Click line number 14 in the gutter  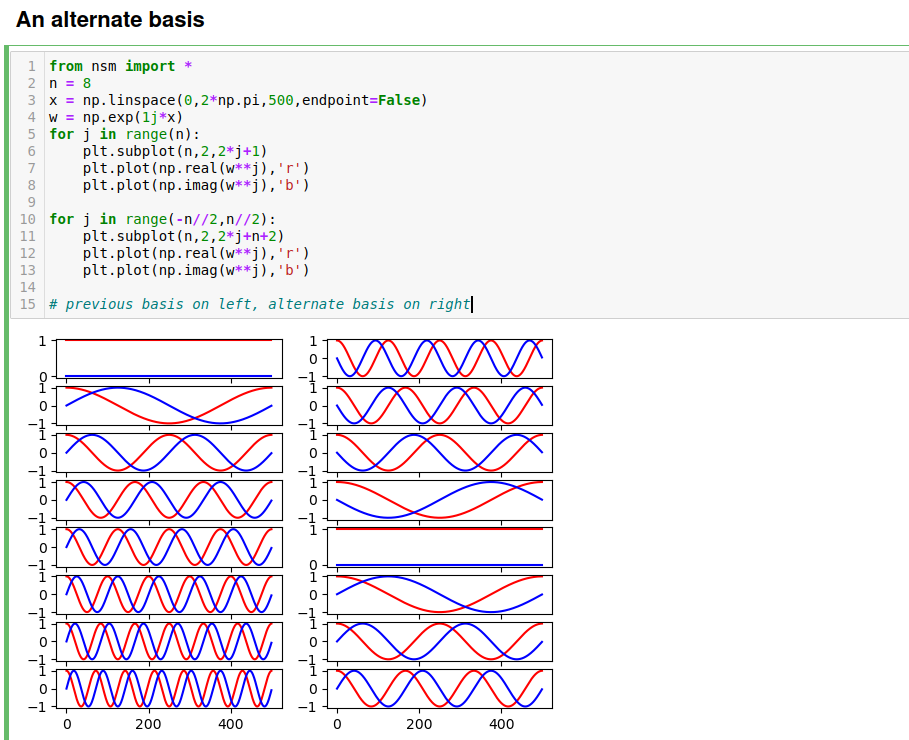(x=27, y=287)
